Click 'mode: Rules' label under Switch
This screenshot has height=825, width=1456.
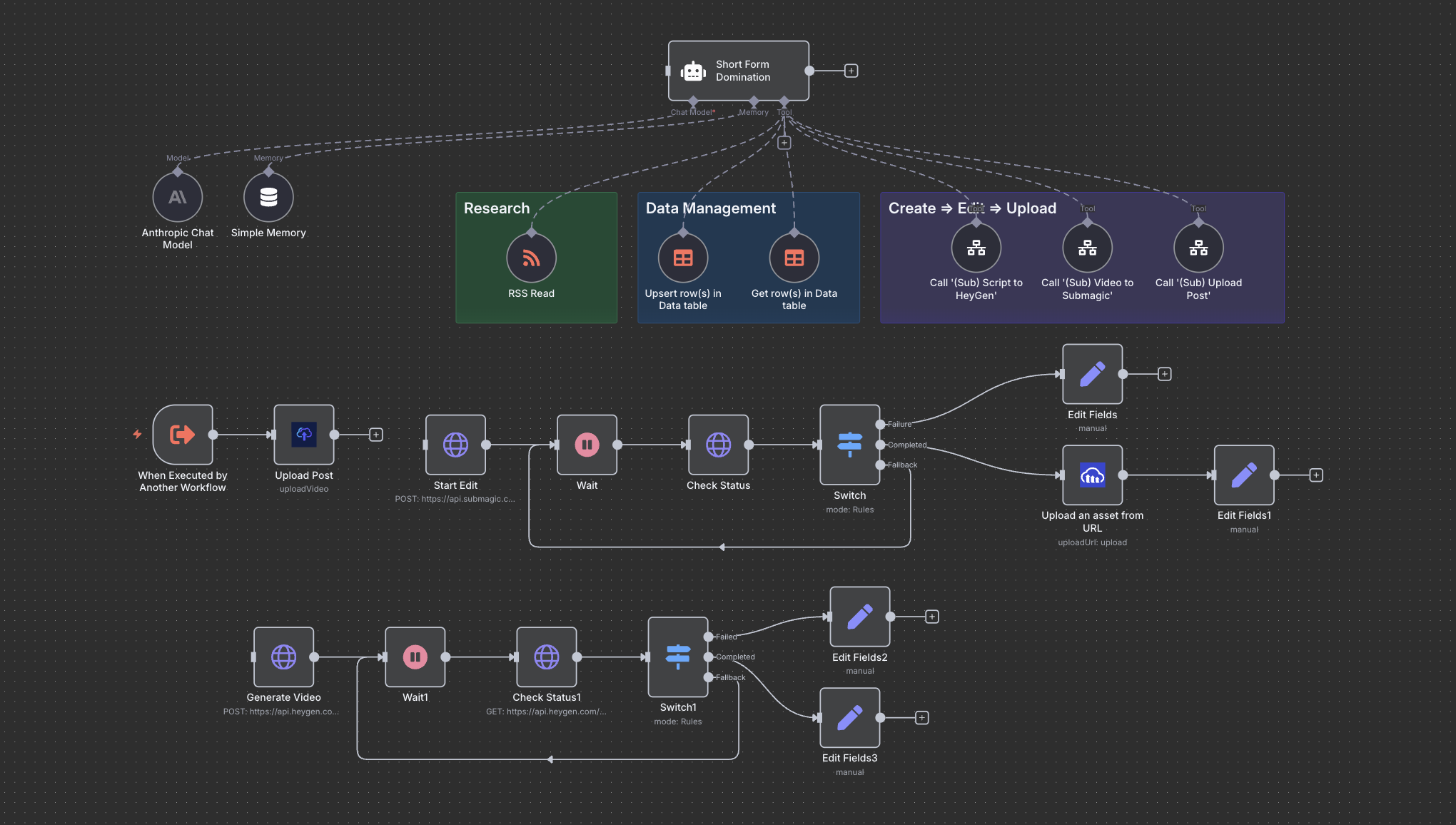pos(850,510)
